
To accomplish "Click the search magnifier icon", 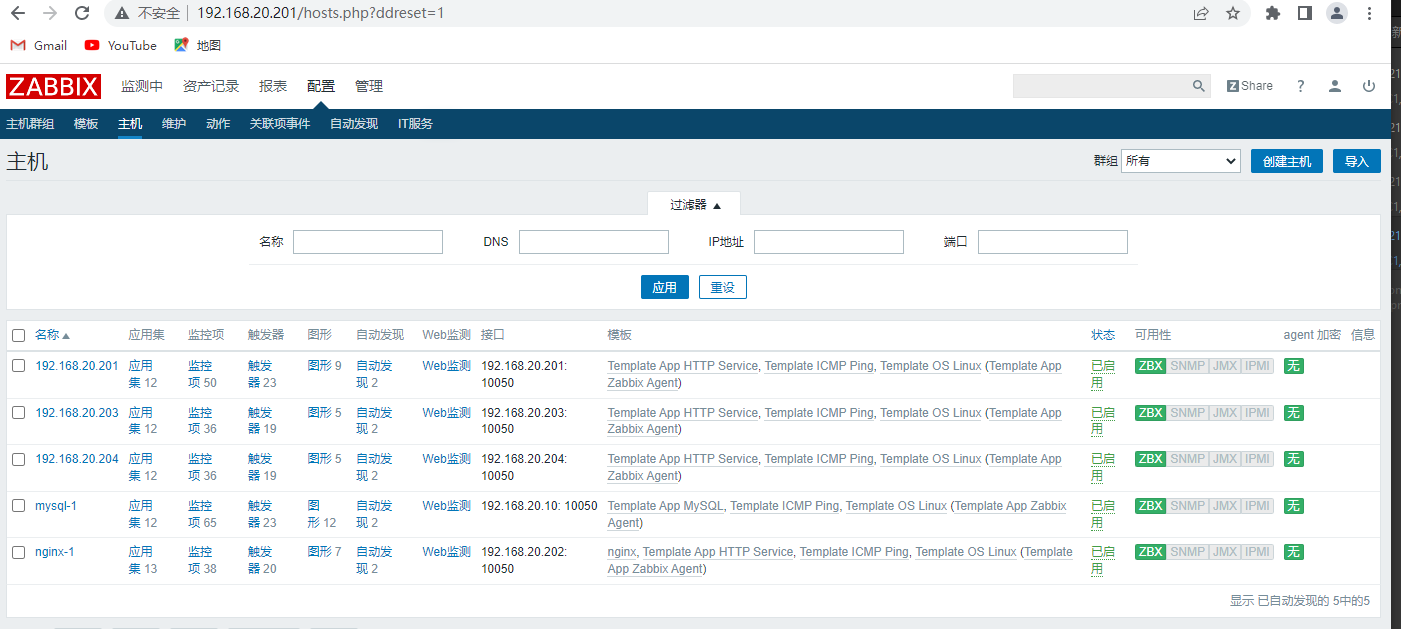I will tap(1199, 87).
